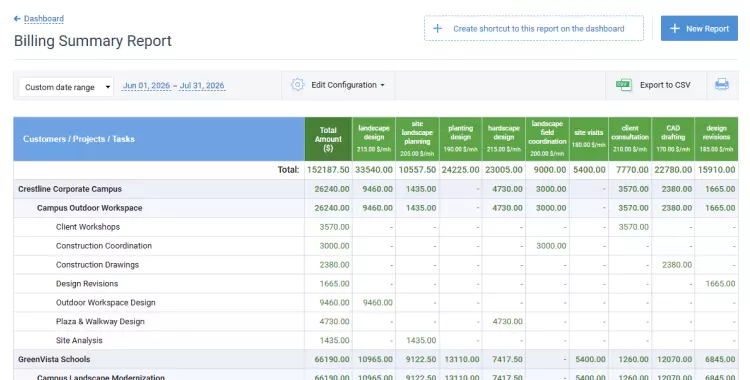Screen dimensions: 750x380
Task: Click Billing Summary Report page title
Action: pos(93,41)
